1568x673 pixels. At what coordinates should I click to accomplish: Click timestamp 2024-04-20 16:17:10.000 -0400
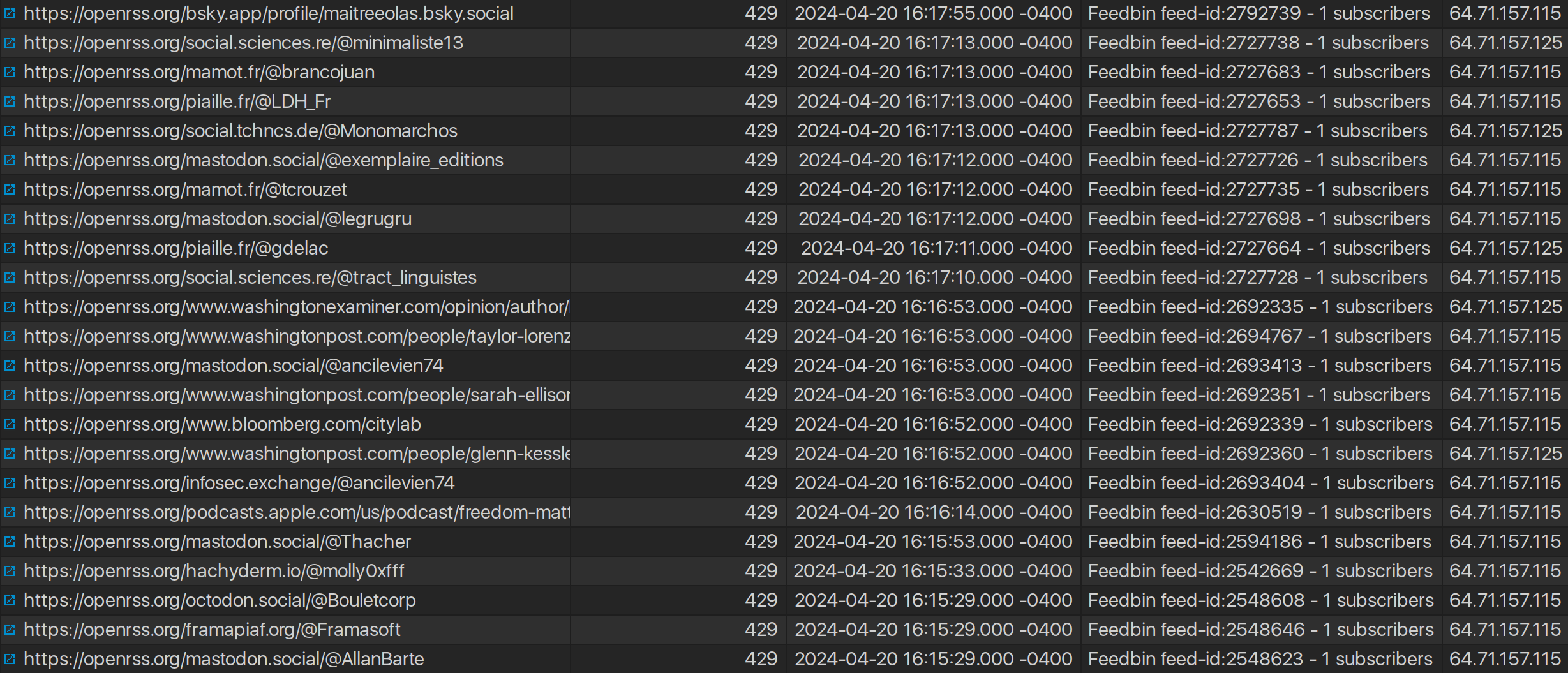(x=935, y=277)
